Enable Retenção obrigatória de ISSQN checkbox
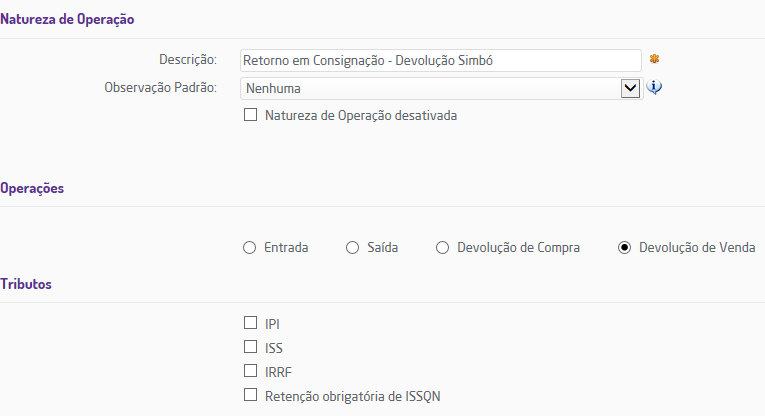 pos(250,395)
